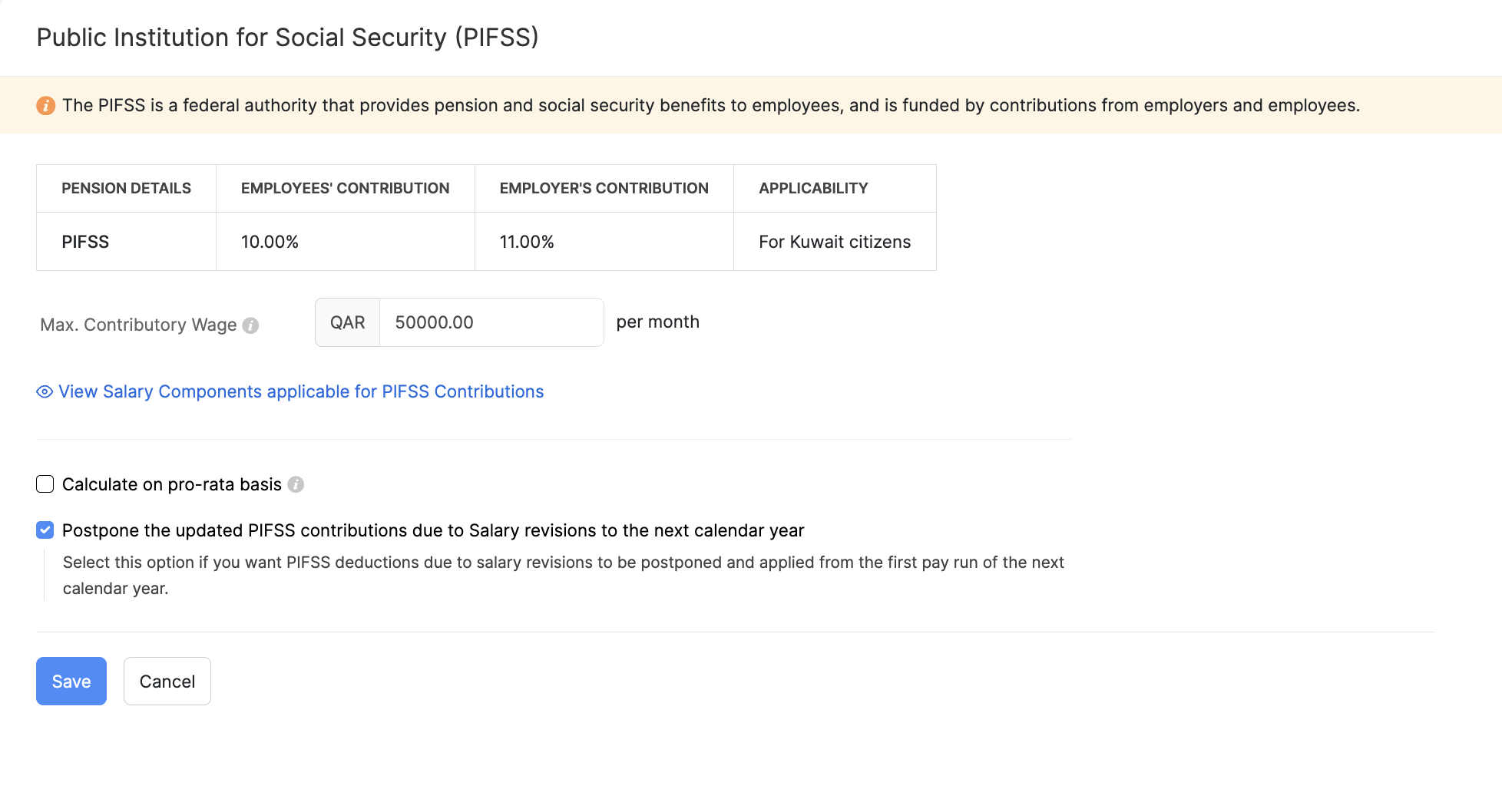Click the orange info icon in banner

click(x=45, y=106)
